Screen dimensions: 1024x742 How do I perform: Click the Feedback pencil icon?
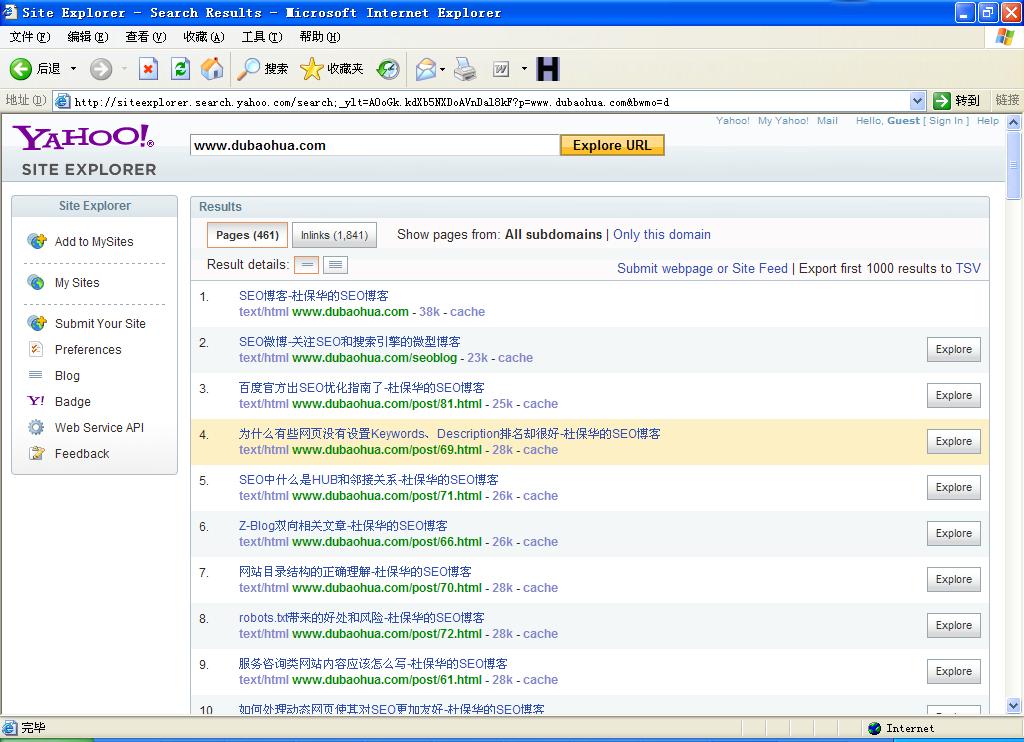pos(37,453)
